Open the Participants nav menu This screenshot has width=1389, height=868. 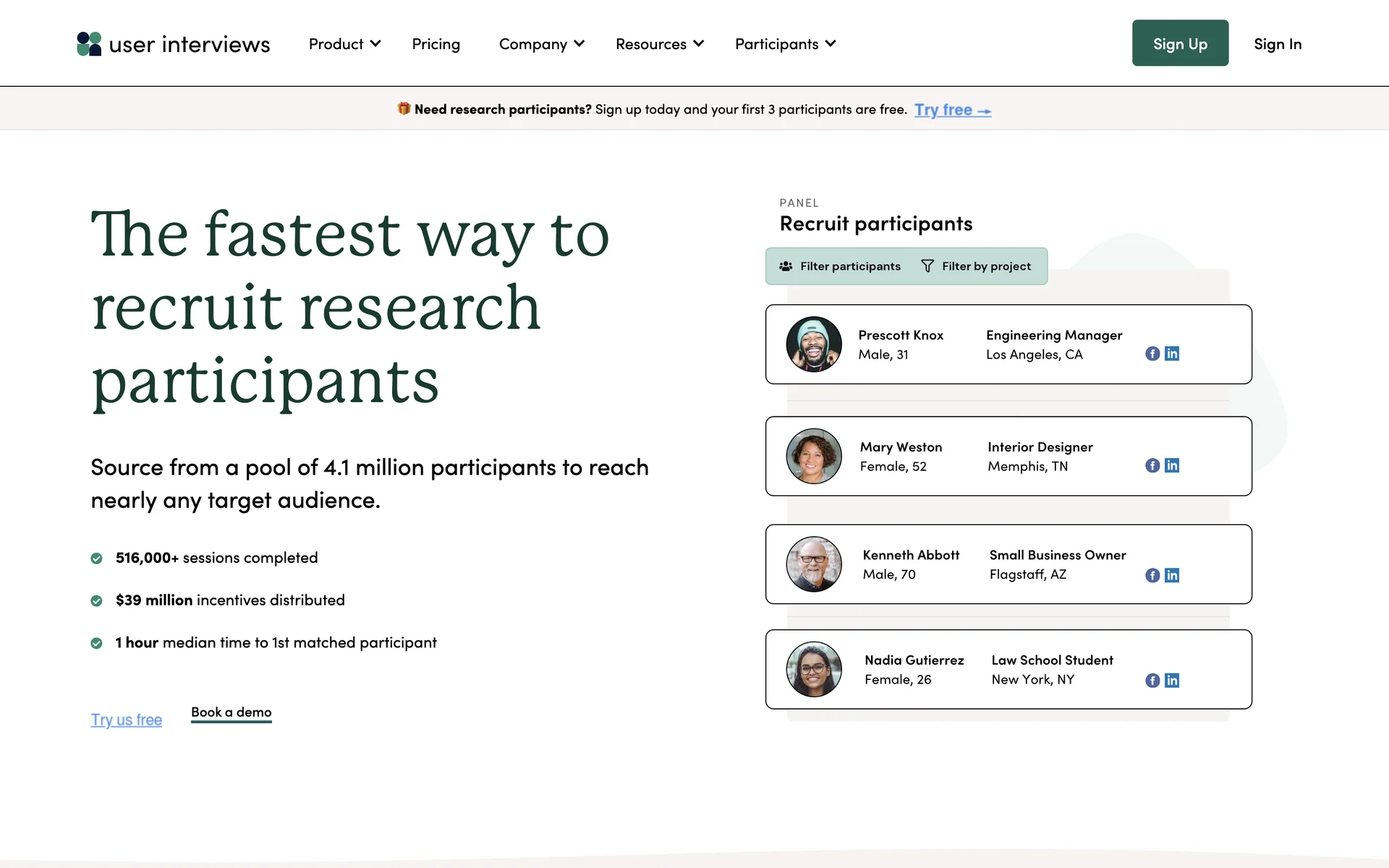[785, 44]
